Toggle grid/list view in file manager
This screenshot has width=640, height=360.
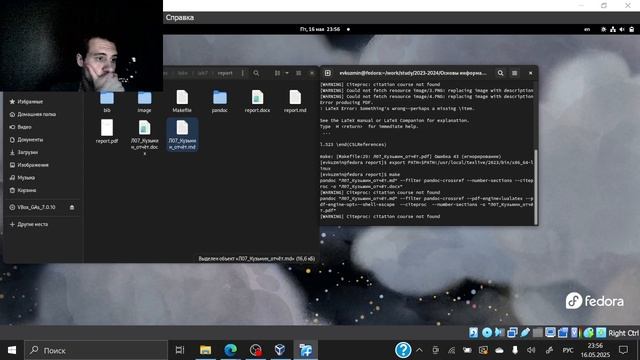click(278, 73)
